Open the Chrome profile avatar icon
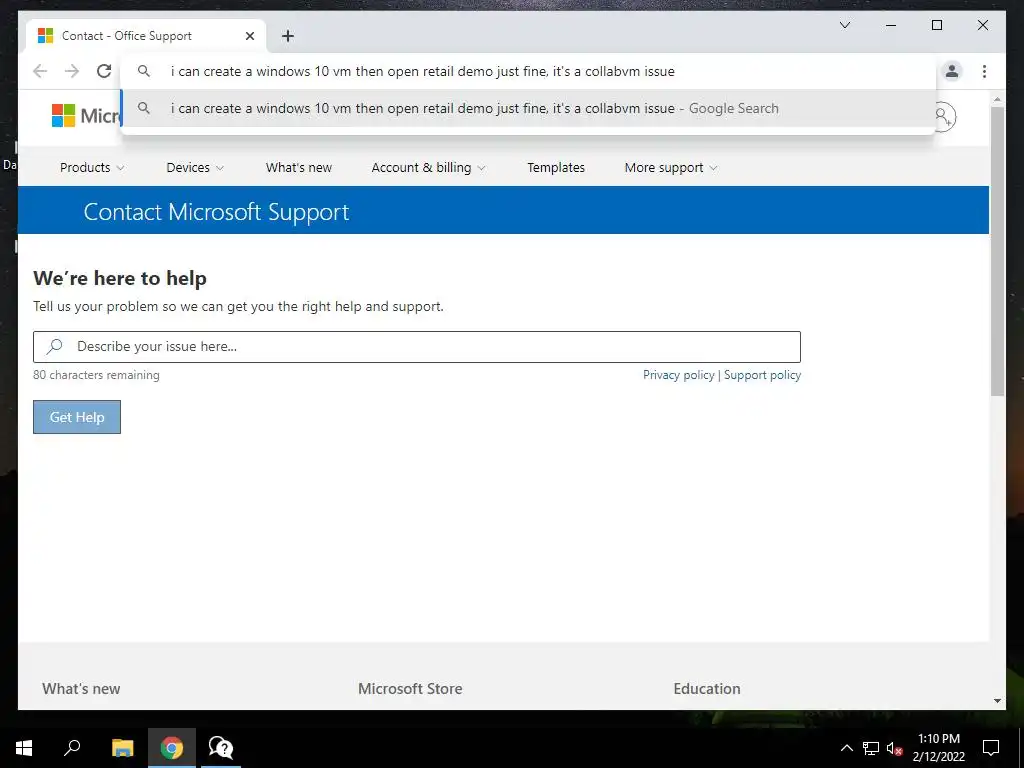This screenshot has width=1024, height=768. point(952,71)
